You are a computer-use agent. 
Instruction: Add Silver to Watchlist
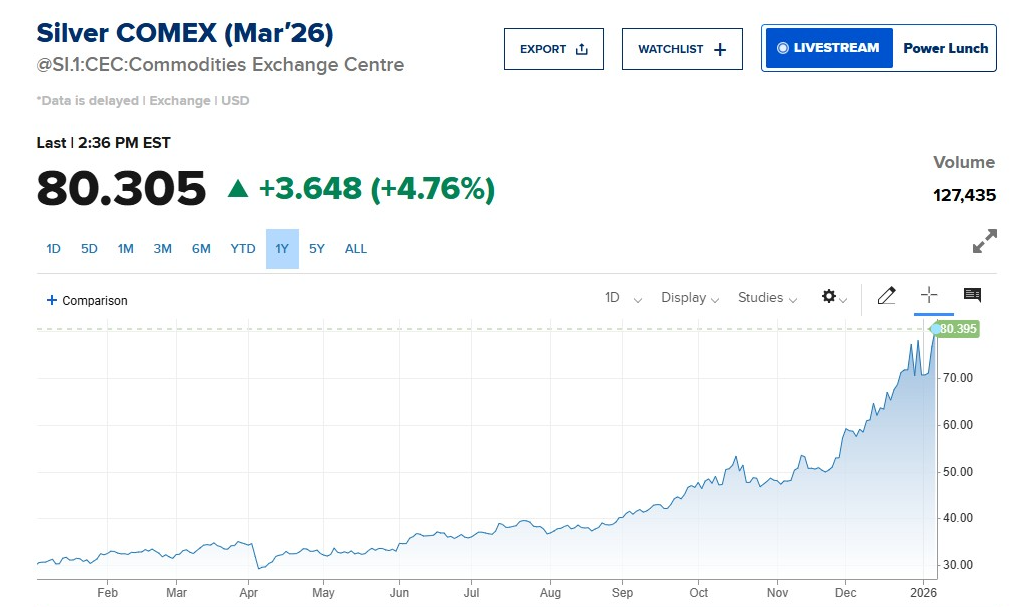click(x=682, y=49)
